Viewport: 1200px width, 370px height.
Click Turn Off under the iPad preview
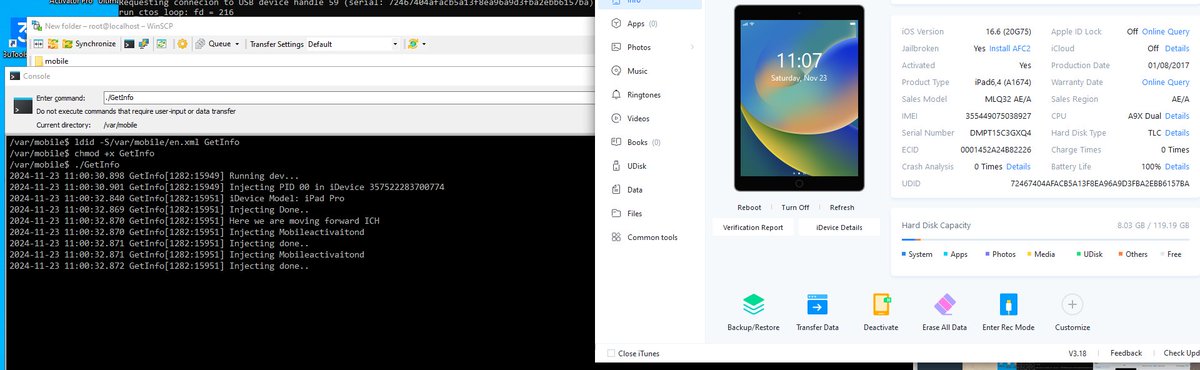click(796, 207)
